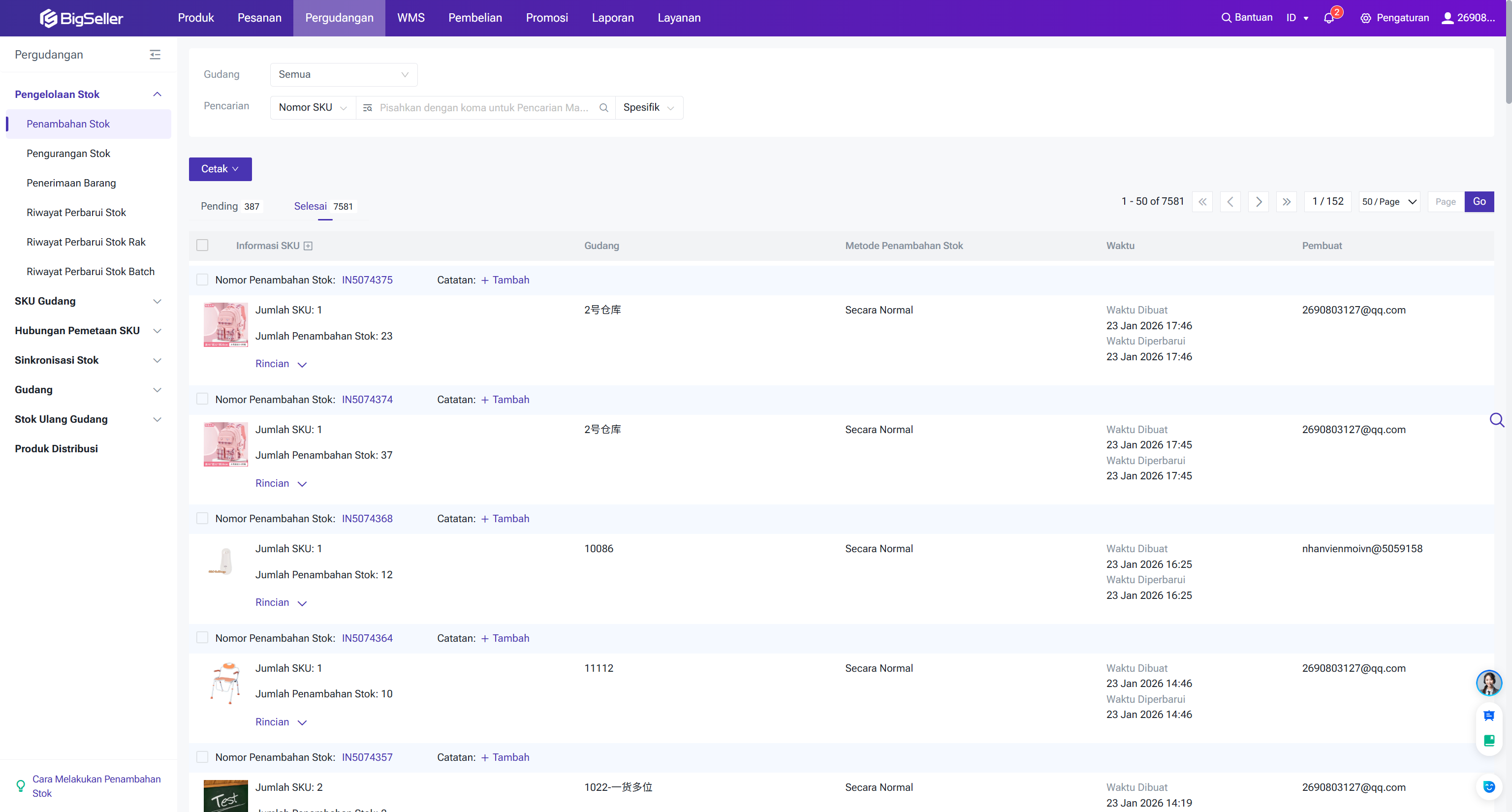Image resolution: width=1512 pixels, height=812 pixels.
Task: Click the Page number input field
Action: [1445, 202]
